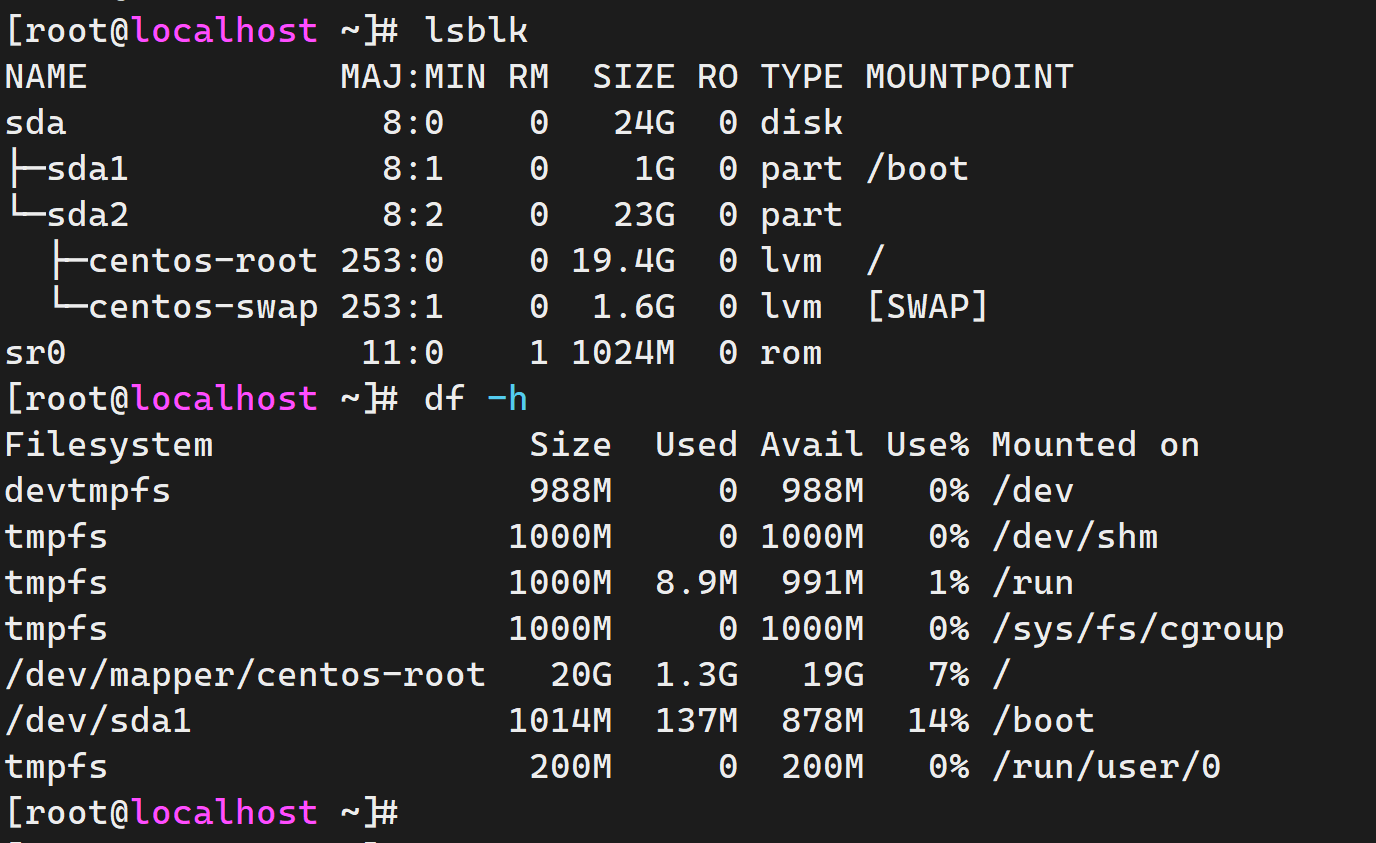Click the MOUNTPOINT column header
The width and height of the screenshot is (1376, 843).
(969, 77)
